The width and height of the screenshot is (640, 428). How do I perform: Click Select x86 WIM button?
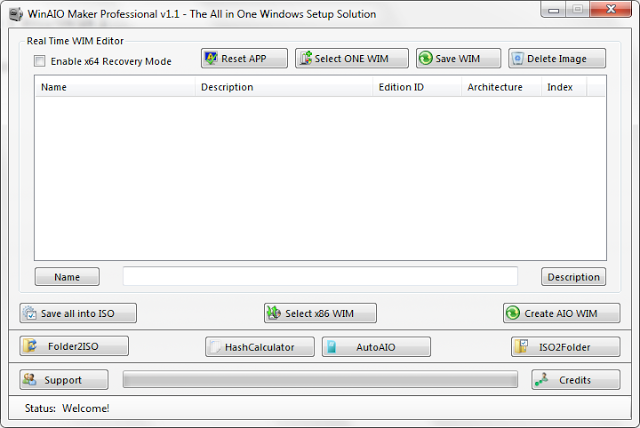(320, 313)
